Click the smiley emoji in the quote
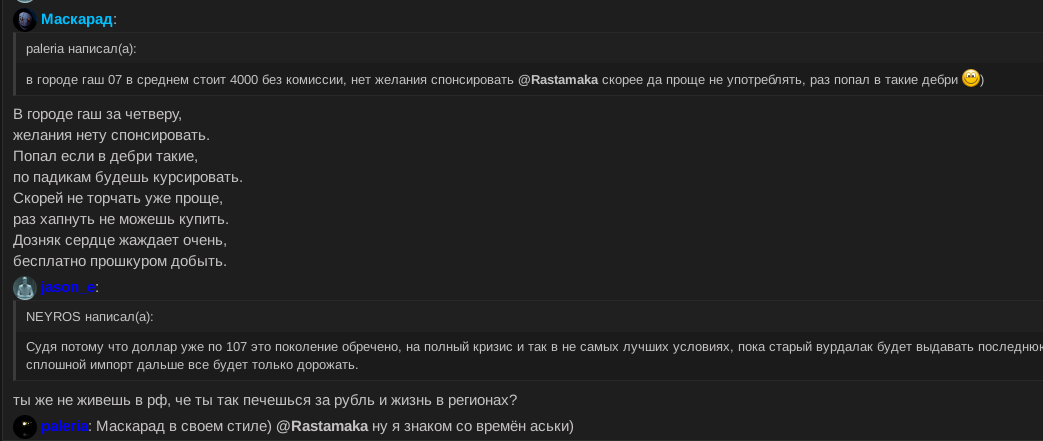The width and height of the screenshot is (1043, 441). point(970,79)
